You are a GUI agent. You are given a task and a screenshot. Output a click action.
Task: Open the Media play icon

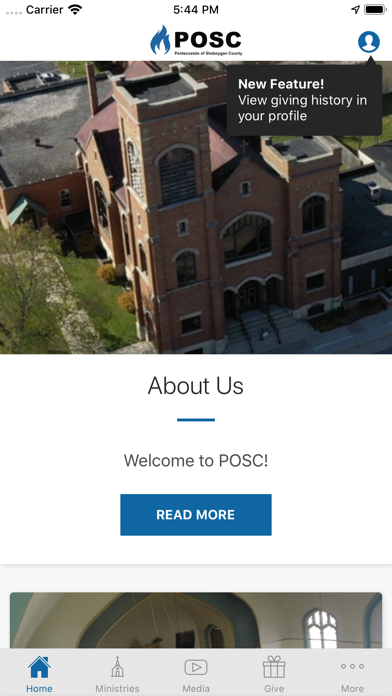coord(196,667)
